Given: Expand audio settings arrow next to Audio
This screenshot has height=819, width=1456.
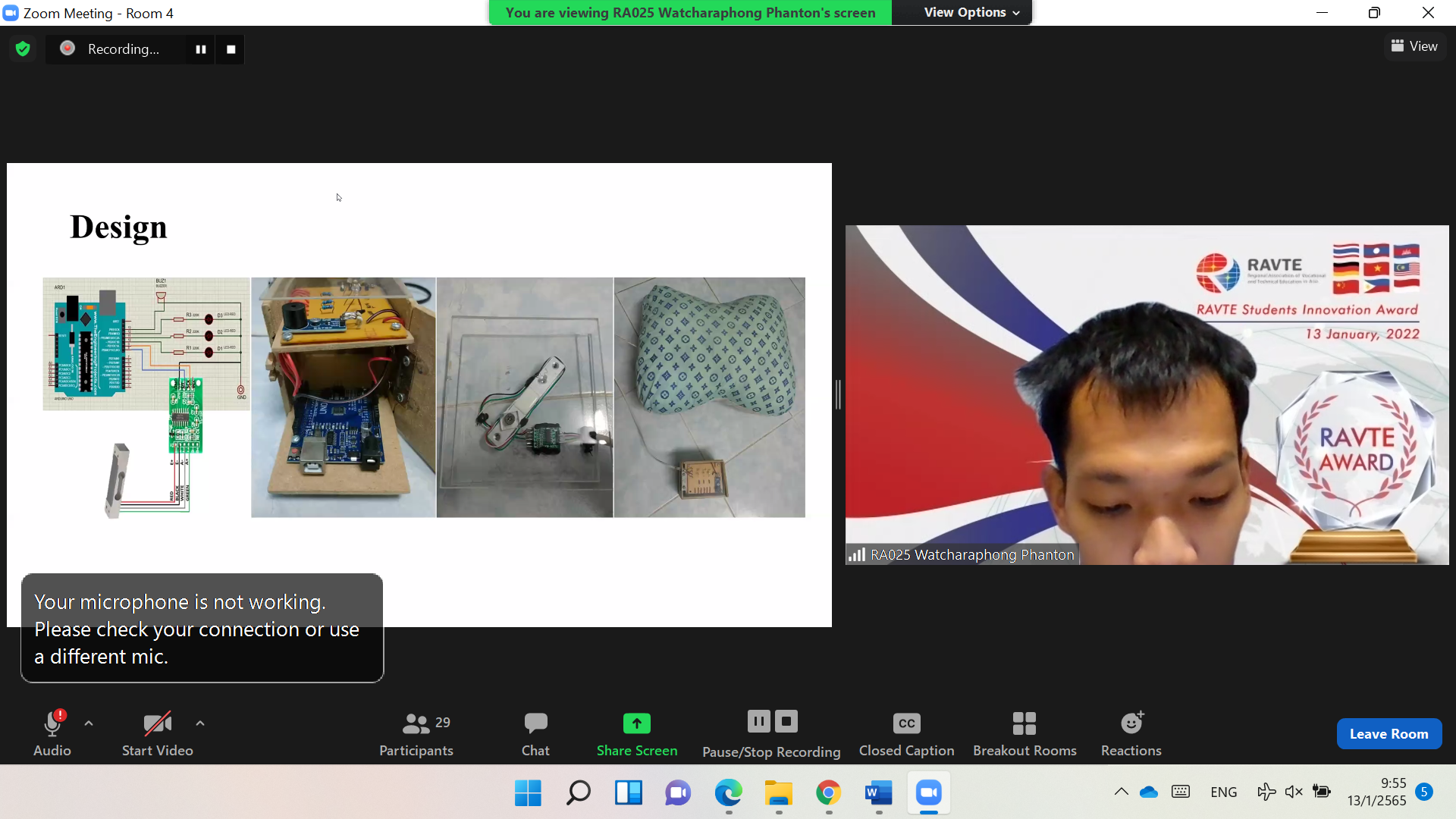Looking at the screenshot, I should [89, 723].
